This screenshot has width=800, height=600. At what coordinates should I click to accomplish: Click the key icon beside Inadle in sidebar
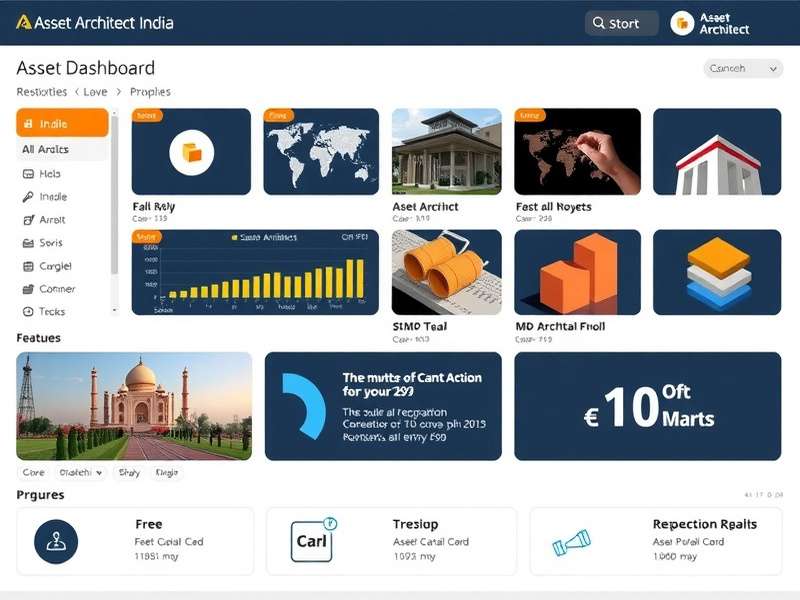27,196
